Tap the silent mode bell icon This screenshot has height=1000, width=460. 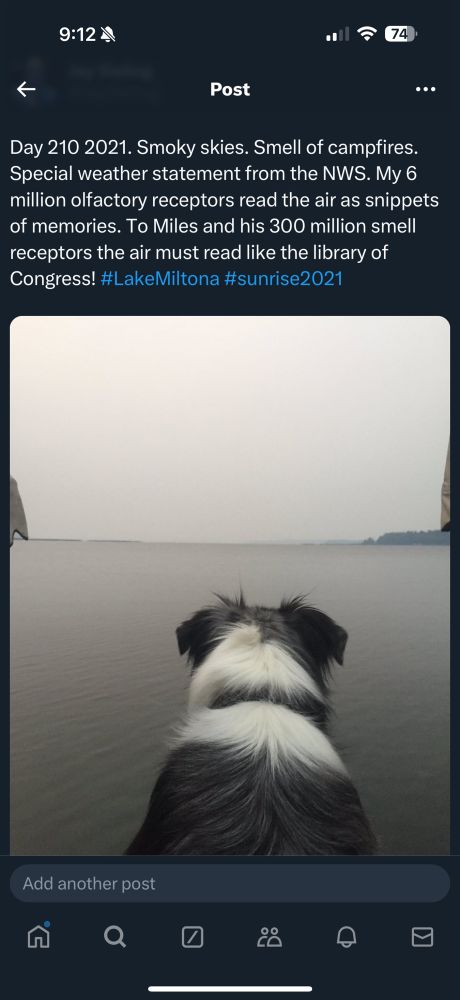click(x=108, y=34)
